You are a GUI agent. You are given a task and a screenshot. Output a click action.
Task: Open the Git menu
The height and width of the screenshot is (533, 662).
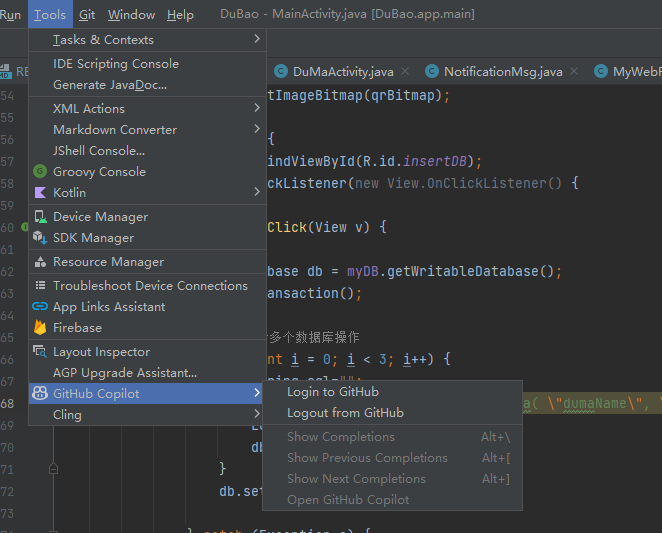click(x=87, y=15)
